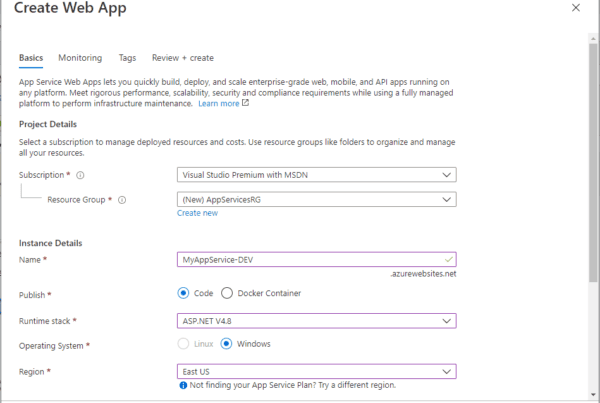Switch to the Monitoring tab
Image resolution: width=600 pixels, height=403 pixels.
click(x=80, y=58)
